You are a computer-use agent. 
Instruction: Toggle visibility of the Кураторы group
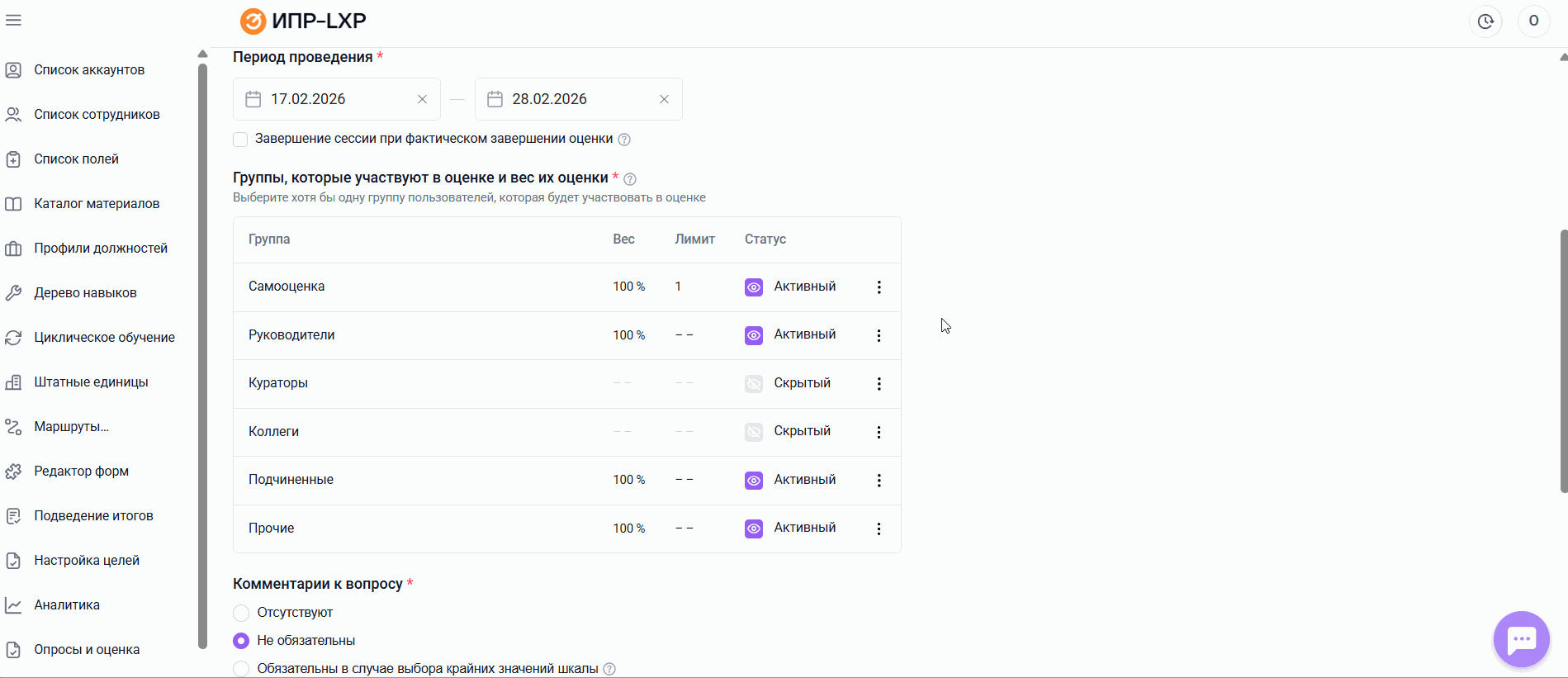coord(754,384)
